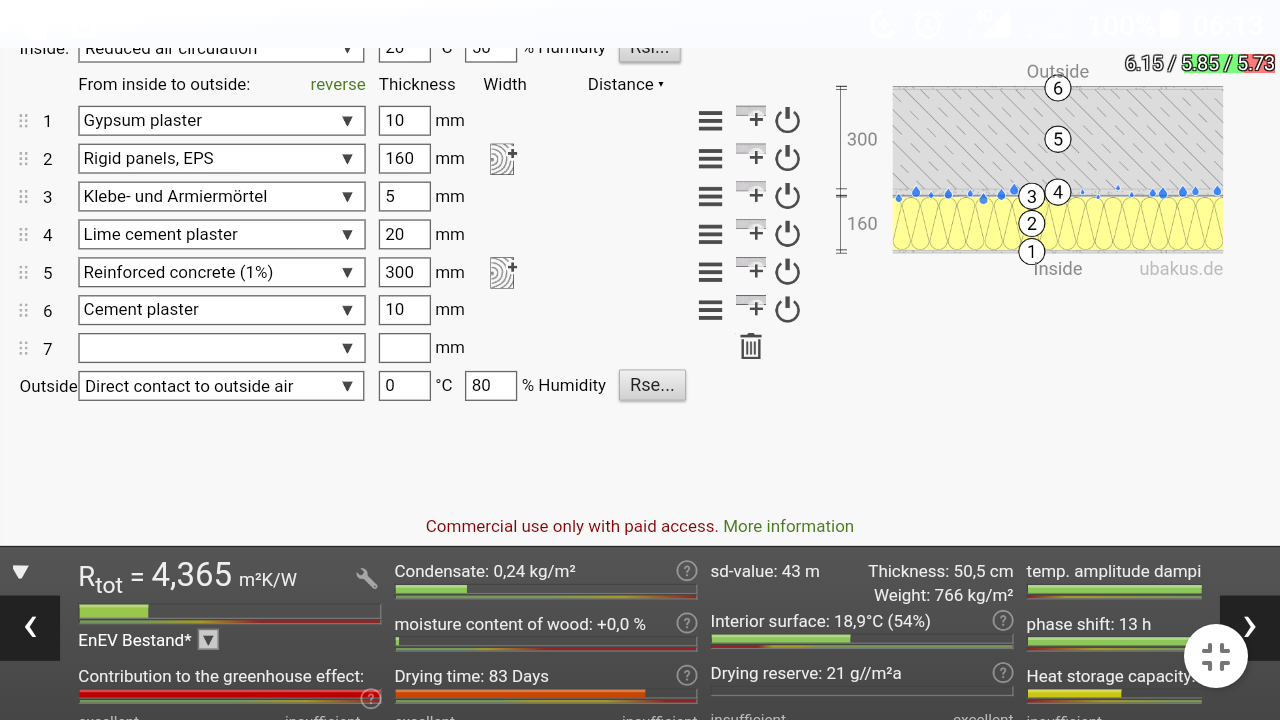Open the hamburger menu for Reinforced concrete layer
The height and width of the screenshot is (720, 1280).
point(710,273)
